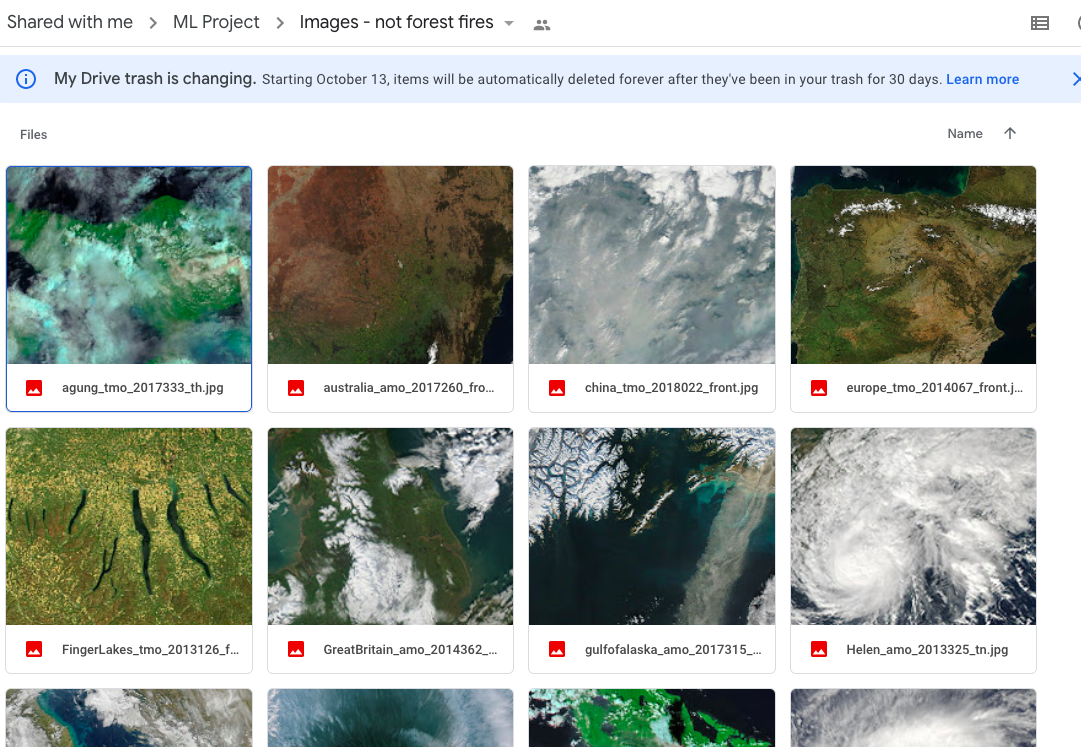1081x747 pixels.
Task: Click the file name europe_tmo_2014067_front.j...
Action: tap(935, 388)
